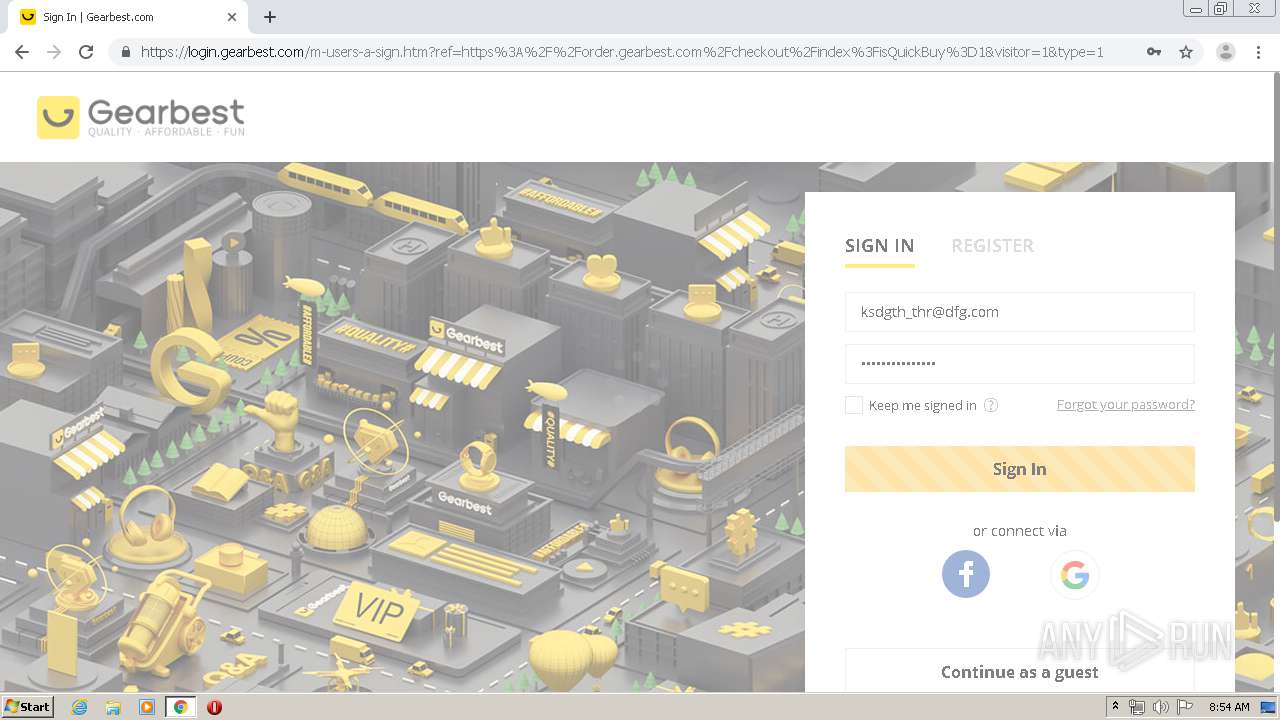Click the page vertical scrollbar

[x=1276, y=296]
